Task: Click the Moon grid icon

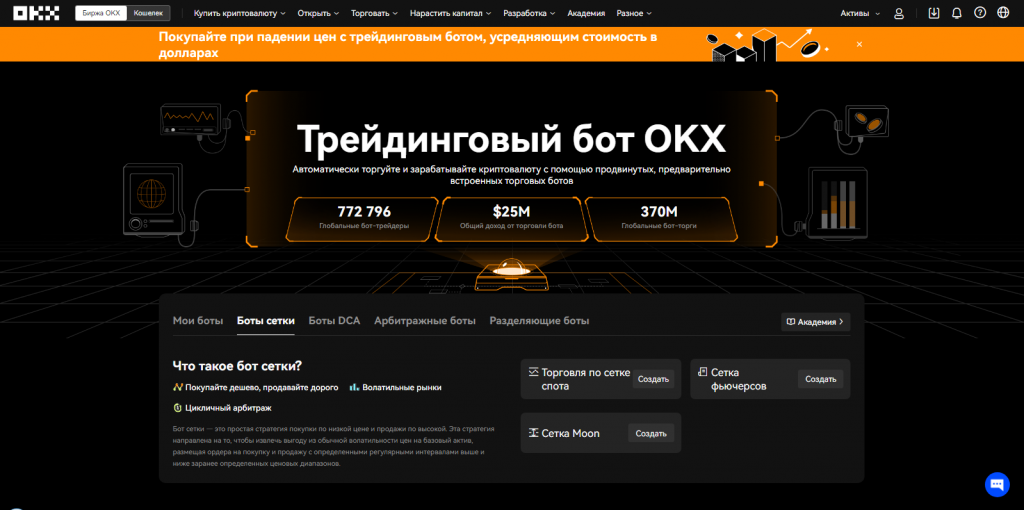Action: (x=534, y=433)
